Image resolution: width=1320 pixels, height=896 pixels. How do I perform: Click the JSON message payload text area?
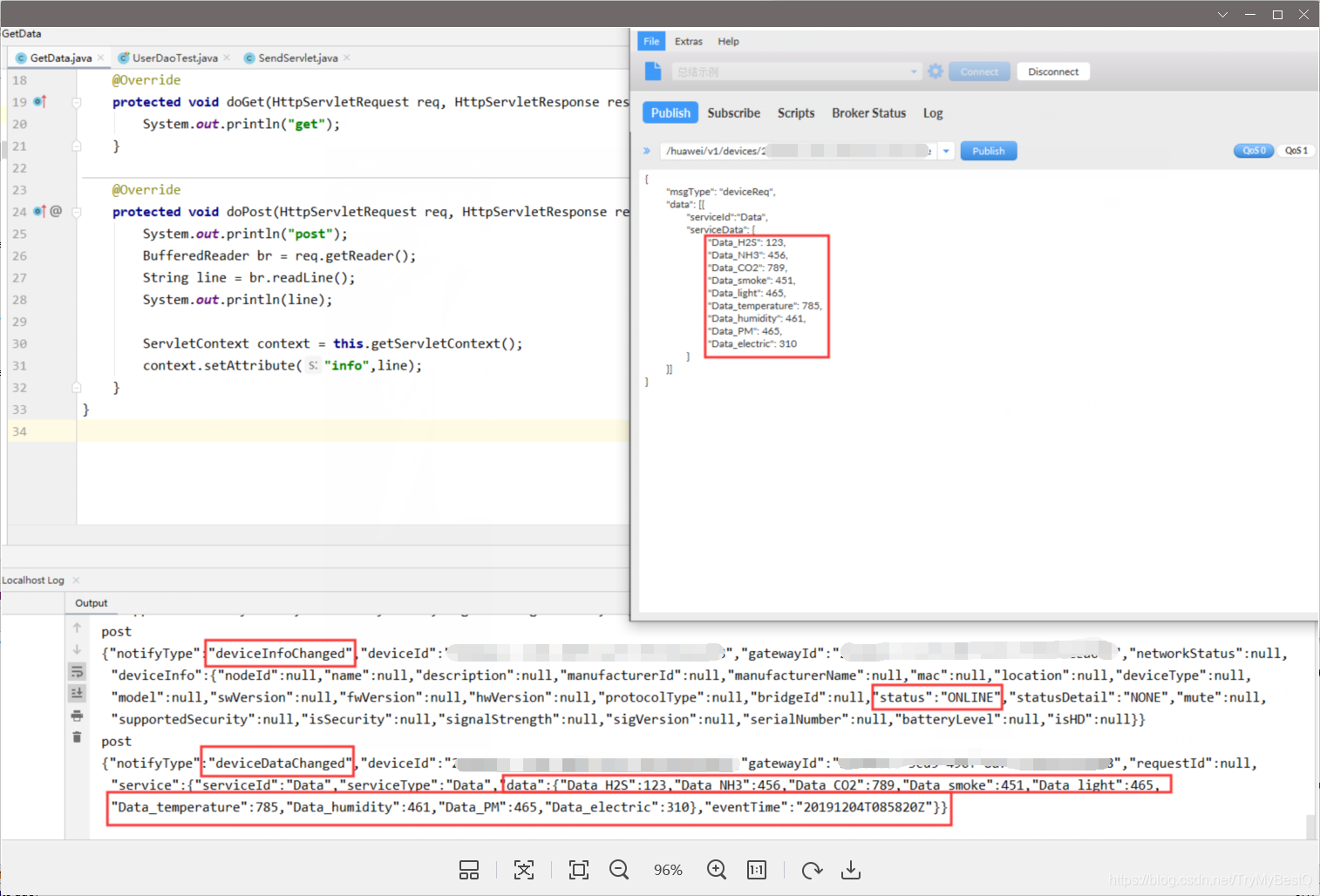click(976, 390)
